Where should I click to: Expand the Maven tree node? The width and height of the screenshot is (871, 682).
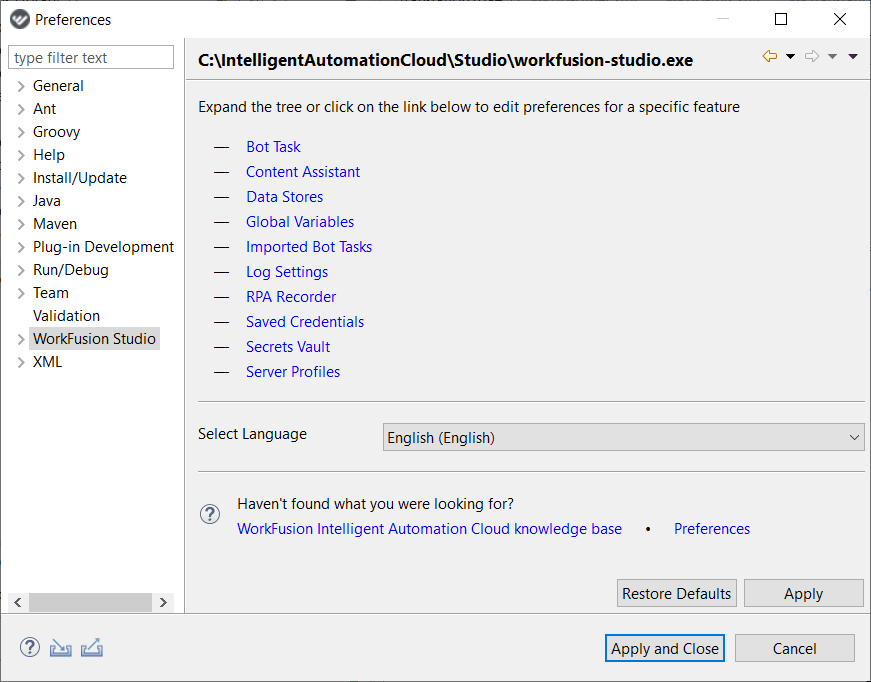click(21, 224)
